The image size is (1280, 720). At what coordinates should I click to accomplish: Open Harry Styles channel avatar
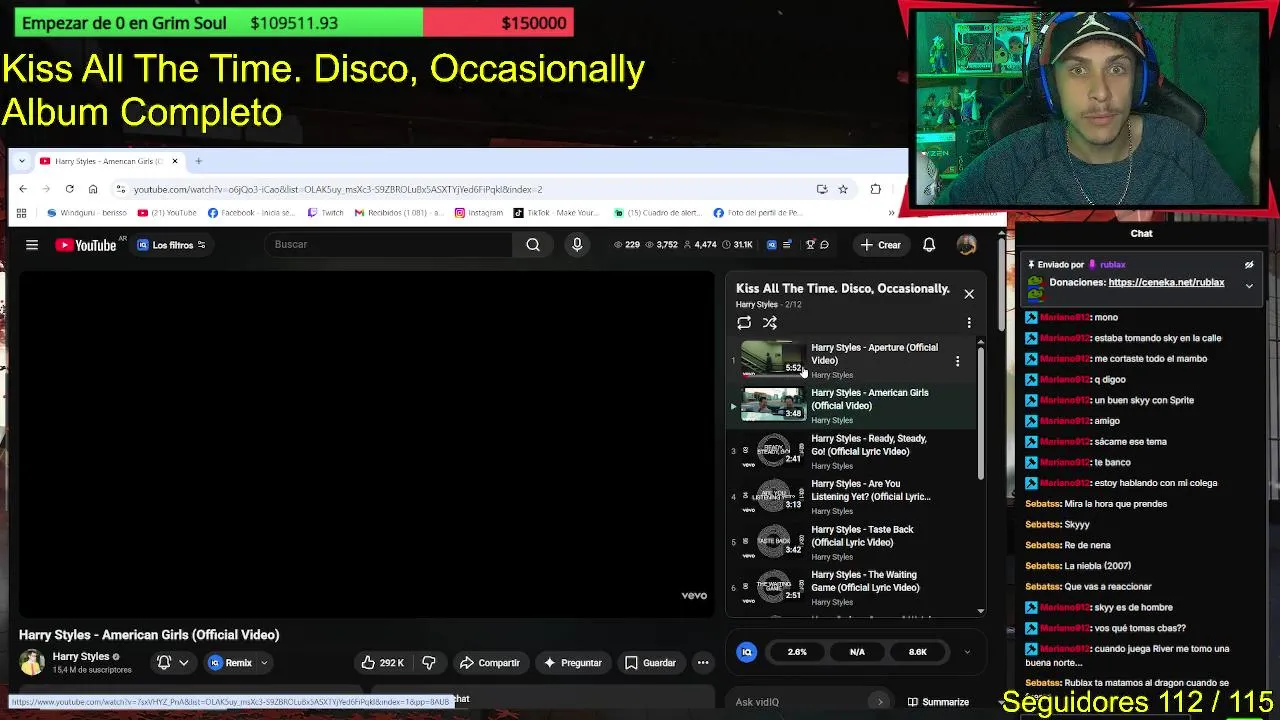pos(32,662)
